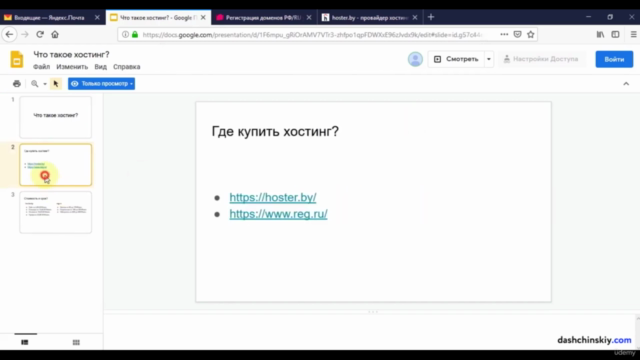Close the hoster.by tab
The height and width of the screenshot is (360, 640).
(x=415, y=18)
